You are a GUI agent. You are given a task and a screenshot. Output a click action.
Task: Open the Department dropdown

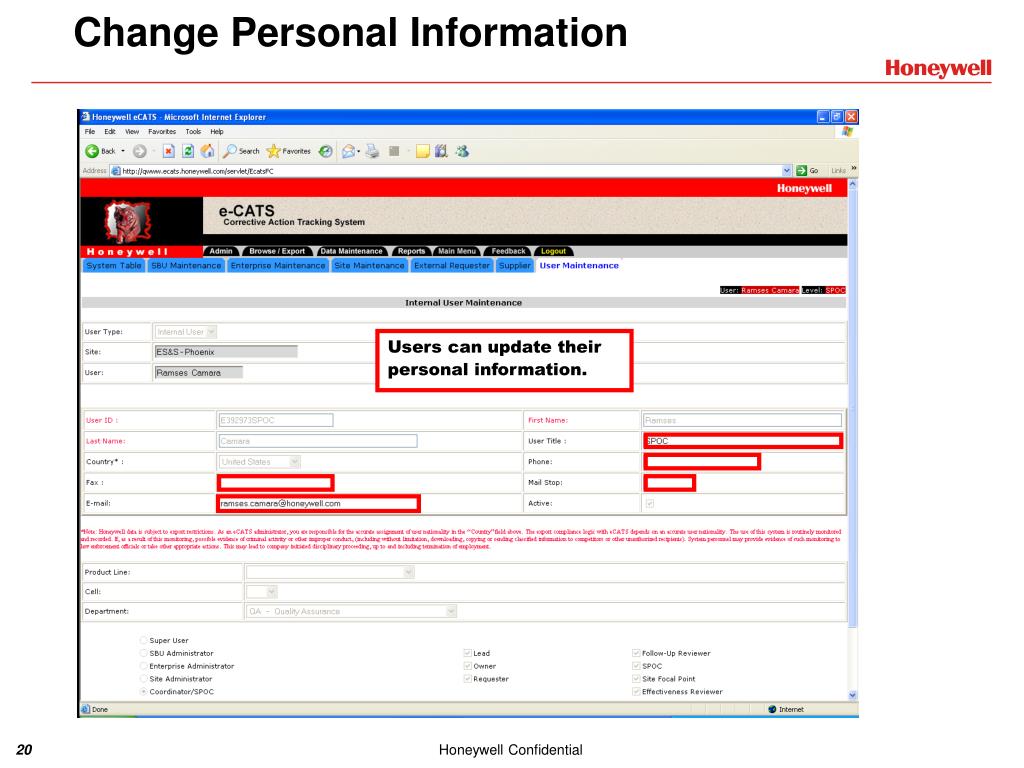coord(451,611)
